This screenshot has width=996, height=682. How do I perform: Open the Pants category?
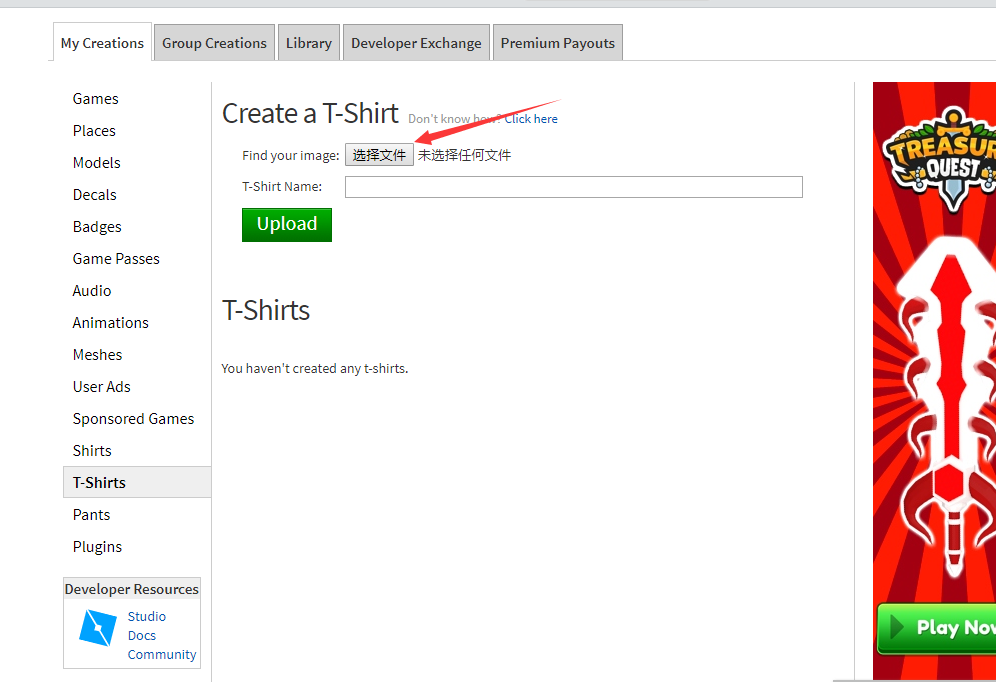[91, 515]
